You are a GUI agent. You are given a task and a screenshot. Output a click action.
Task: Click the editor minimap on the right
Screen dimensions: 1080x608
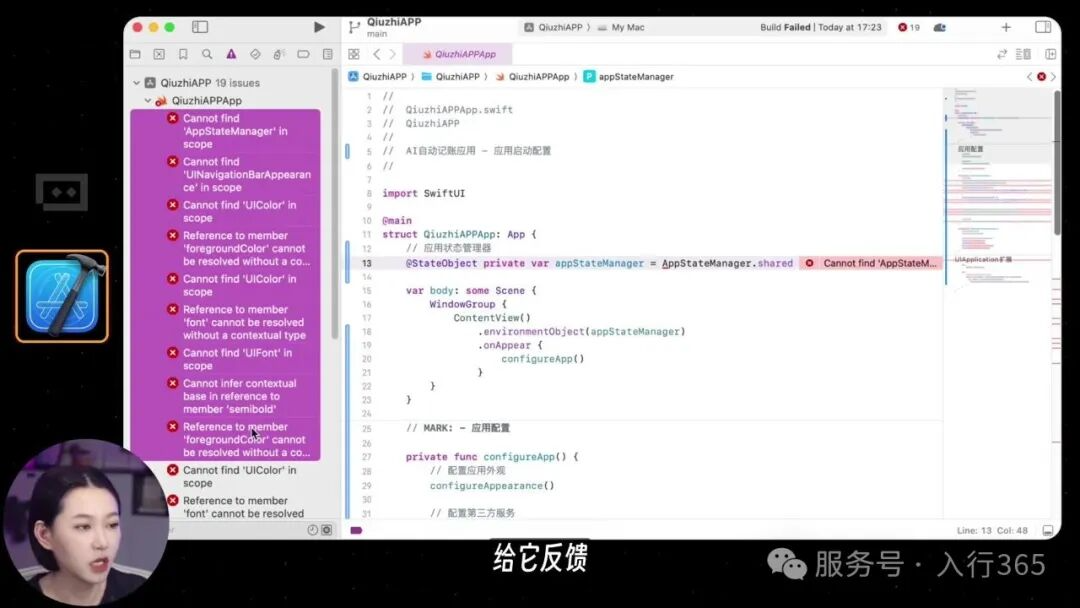point(996,200)
